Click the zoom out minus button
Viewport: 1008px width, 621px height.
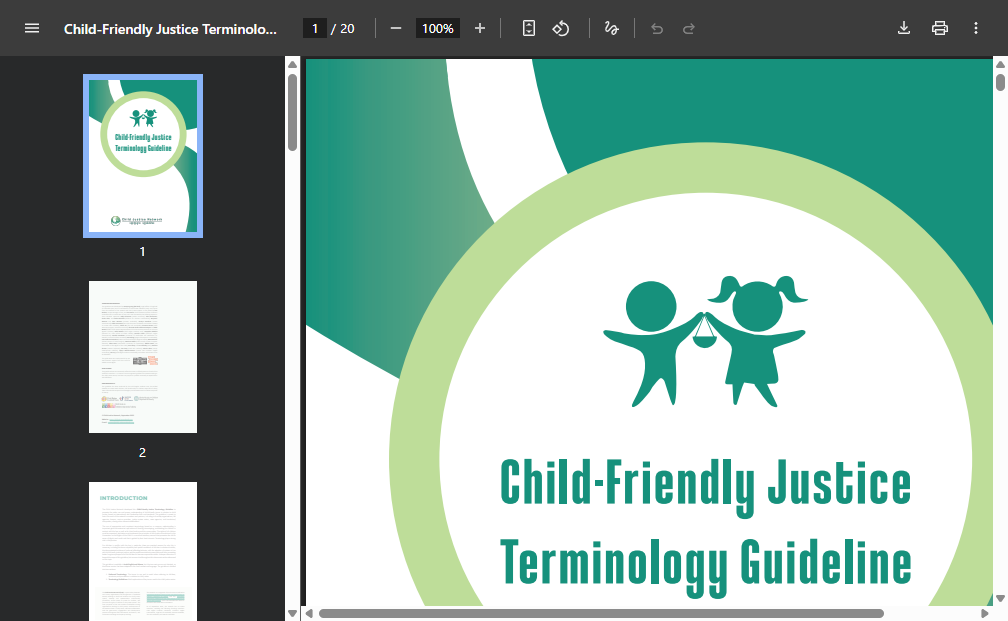click(396, 28)
